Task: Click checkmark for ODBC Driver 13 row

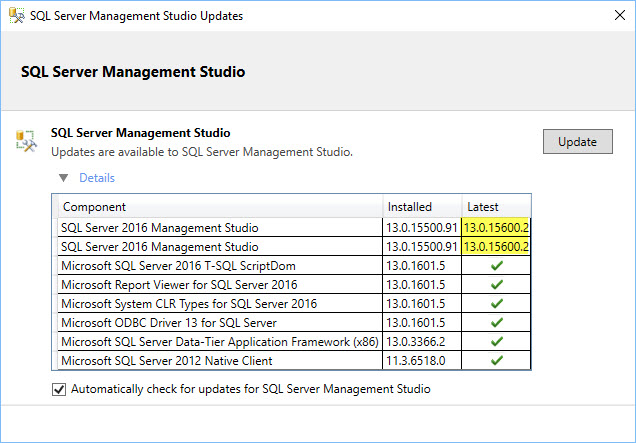Action: click(496, 323)
